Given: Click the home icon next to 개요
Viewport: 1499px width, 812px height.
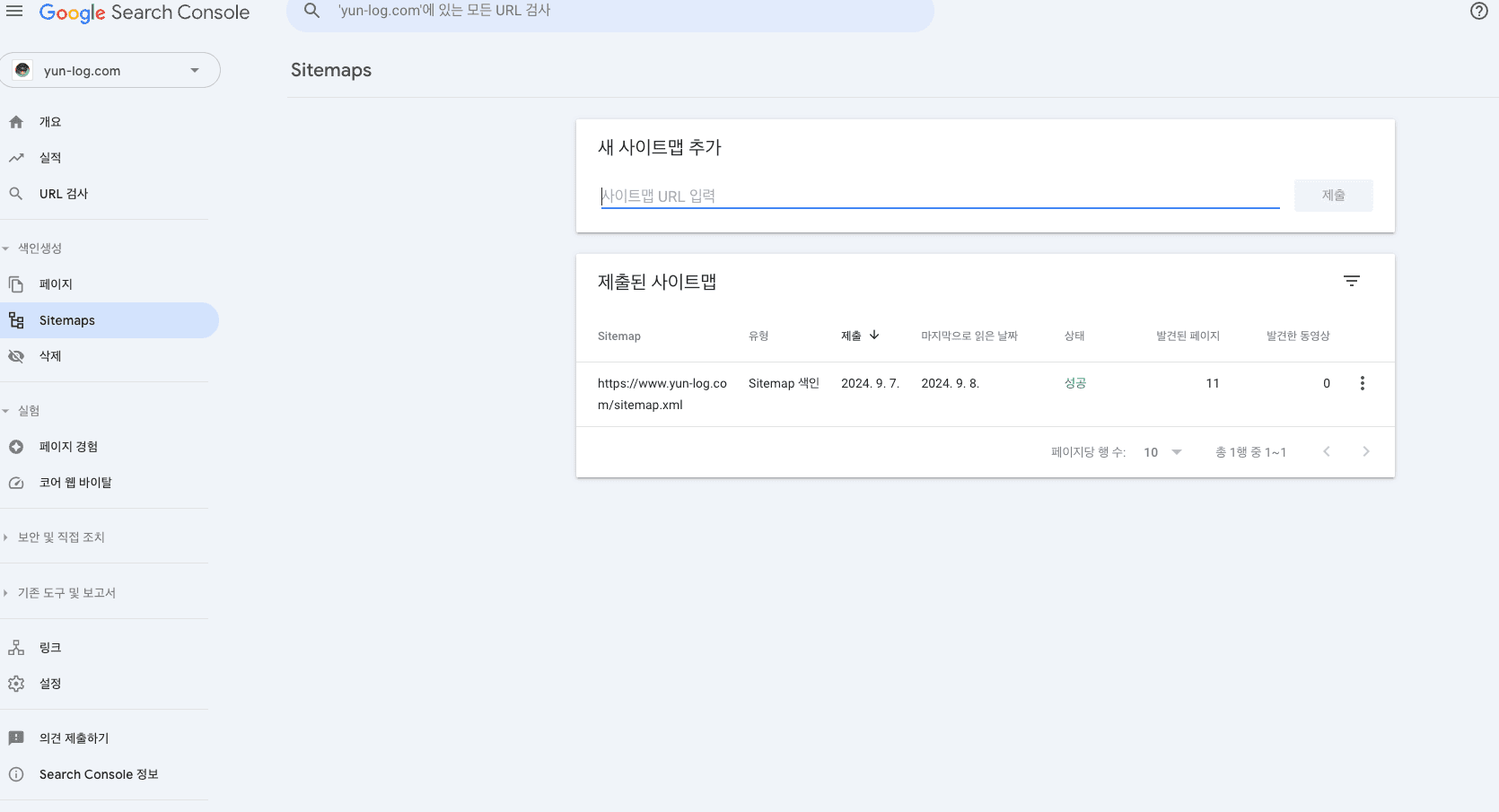Looking at the screenshot, I should click(x=16, y=122).
